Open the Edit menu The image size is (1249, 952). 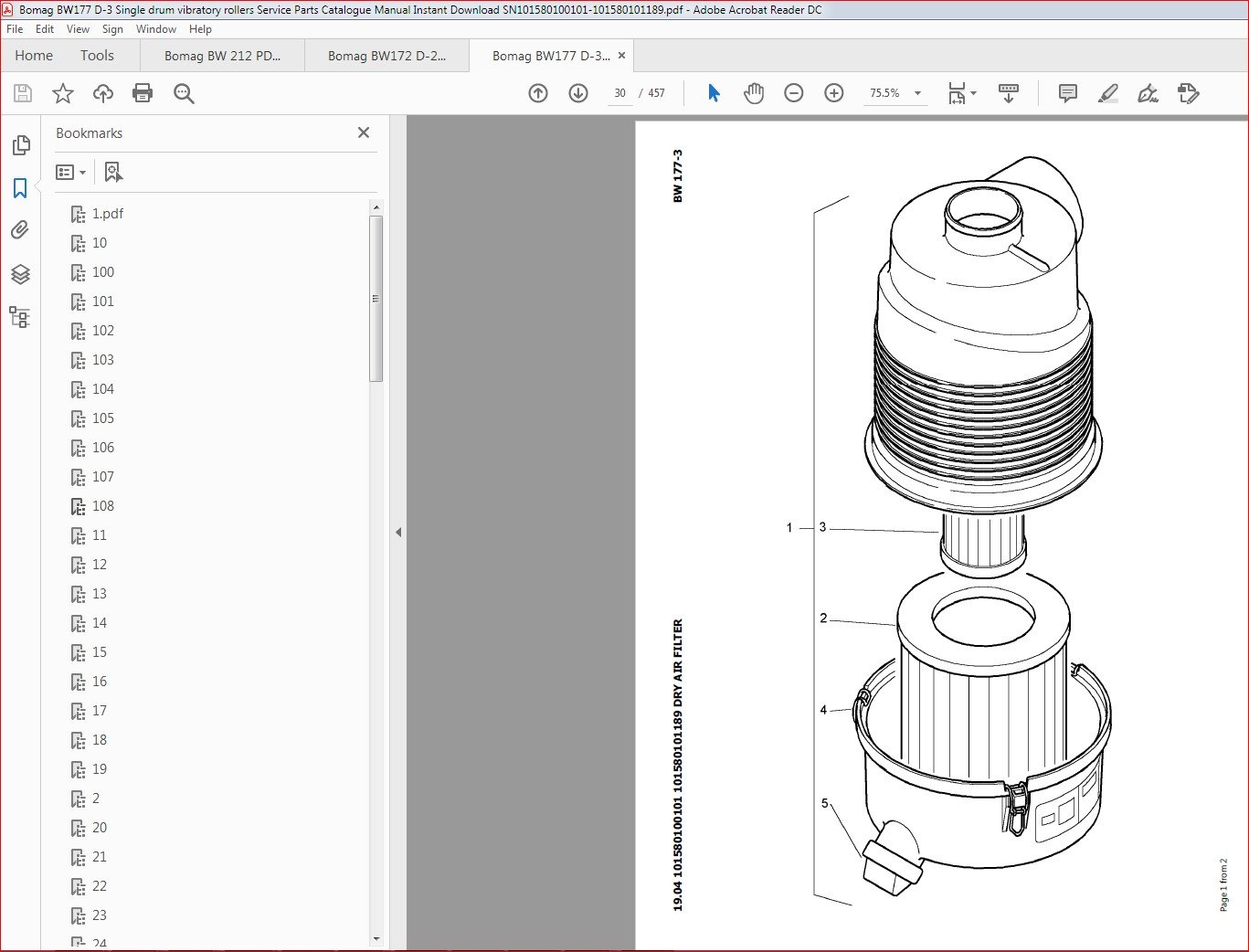coord(45,29)
